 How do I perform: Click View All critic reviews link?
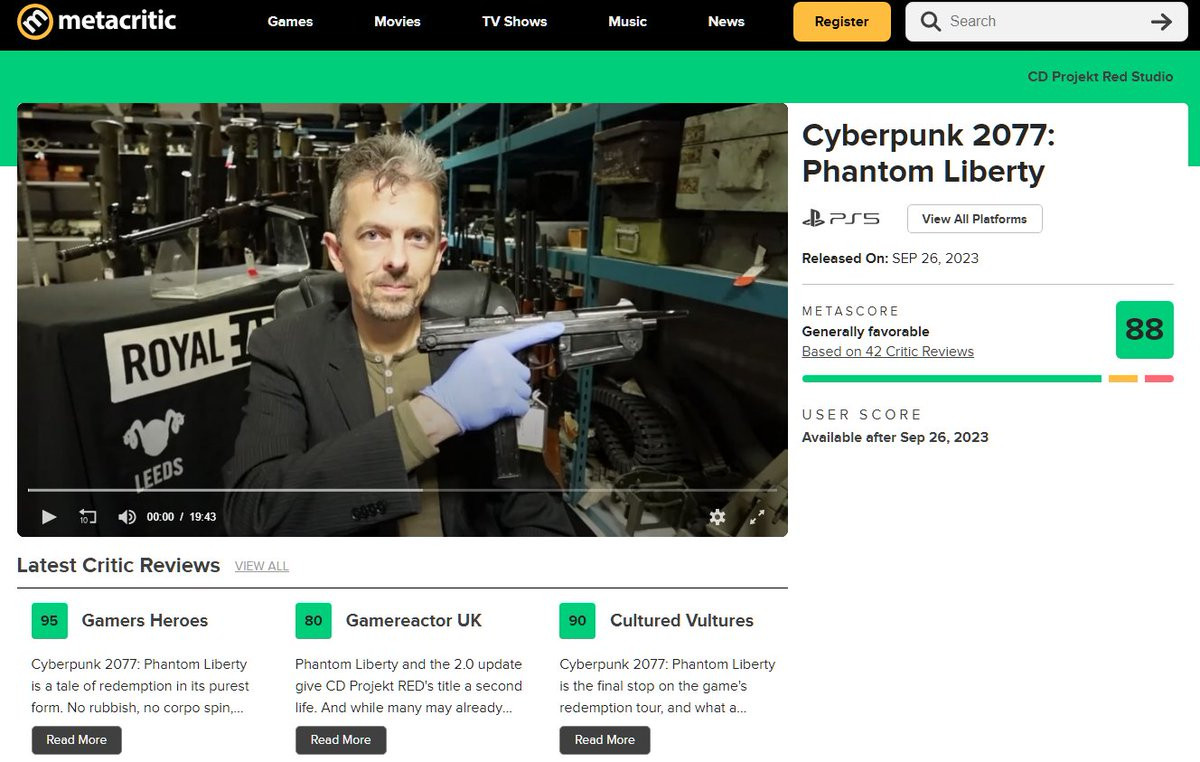coord(262,566)
